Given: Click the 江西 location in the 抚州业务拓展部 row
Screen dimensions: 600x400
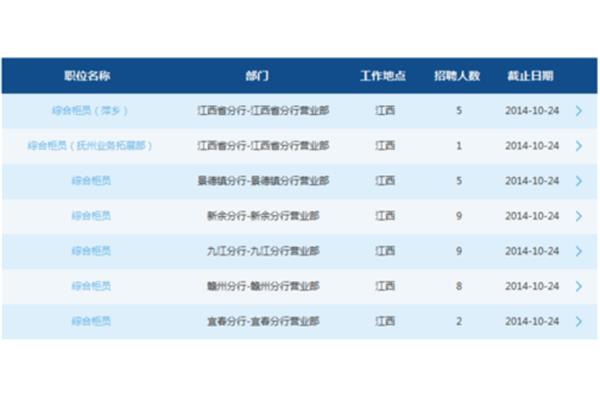Looking at the screenshot, I should pos(385,145).
